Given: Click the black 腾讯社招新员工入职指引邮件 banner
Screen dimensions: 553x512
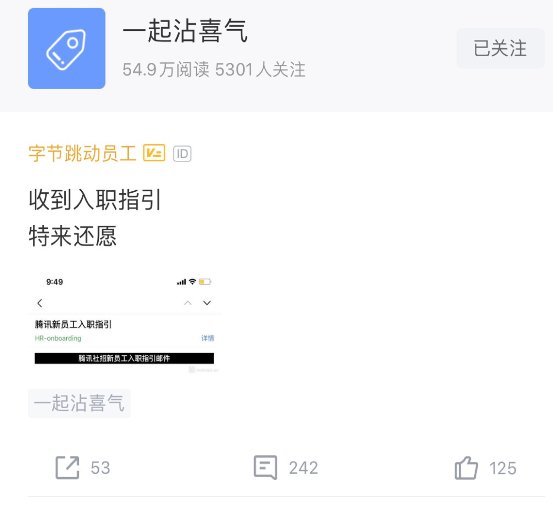Looking at the screenshot, I should (x=124, y=358).
